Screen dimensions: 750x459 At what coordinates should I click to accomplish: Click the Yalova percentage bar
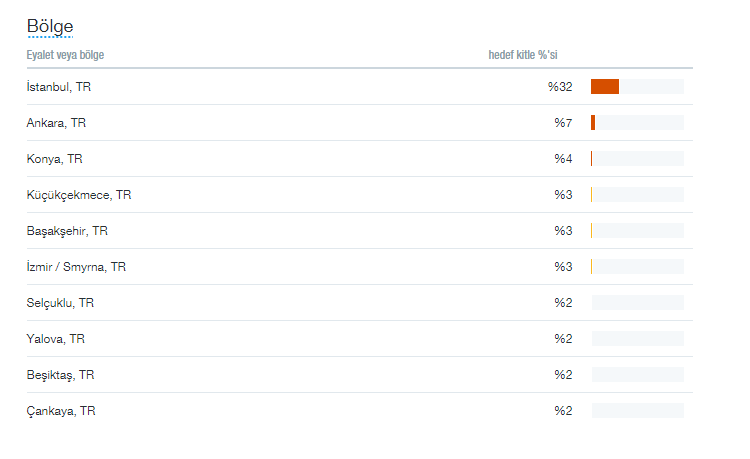coord(637,339)
